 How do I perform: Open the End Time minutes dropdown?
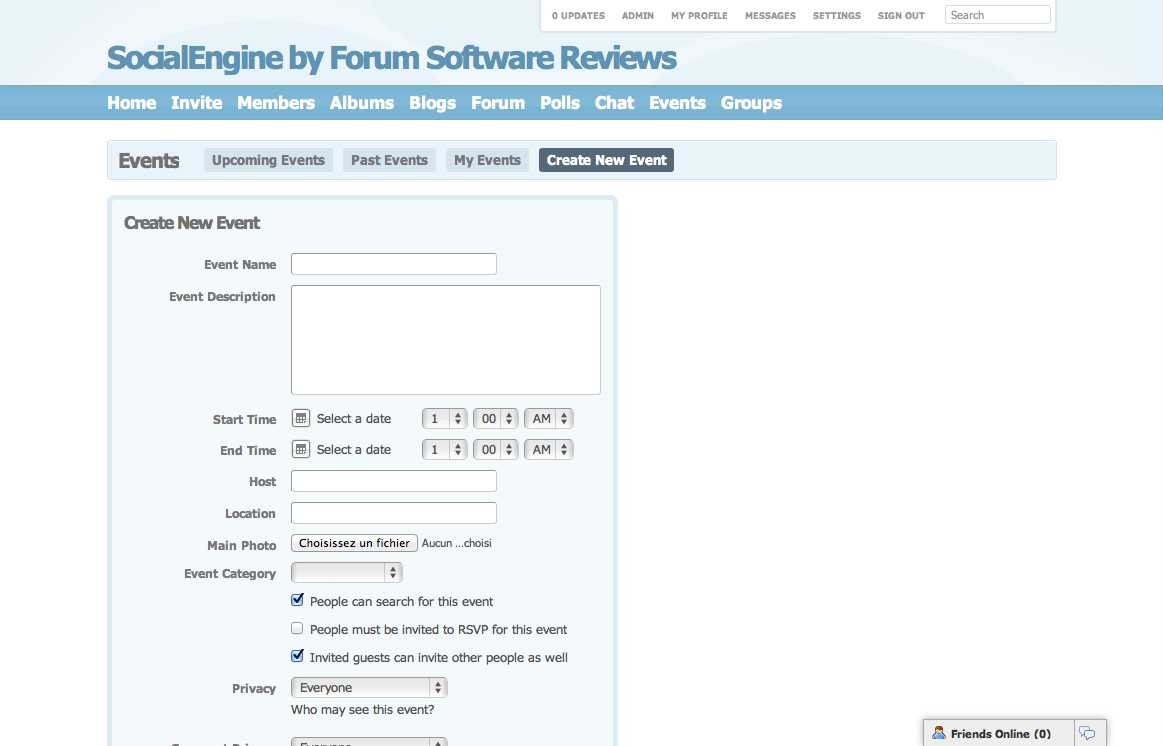click(495, 450)
